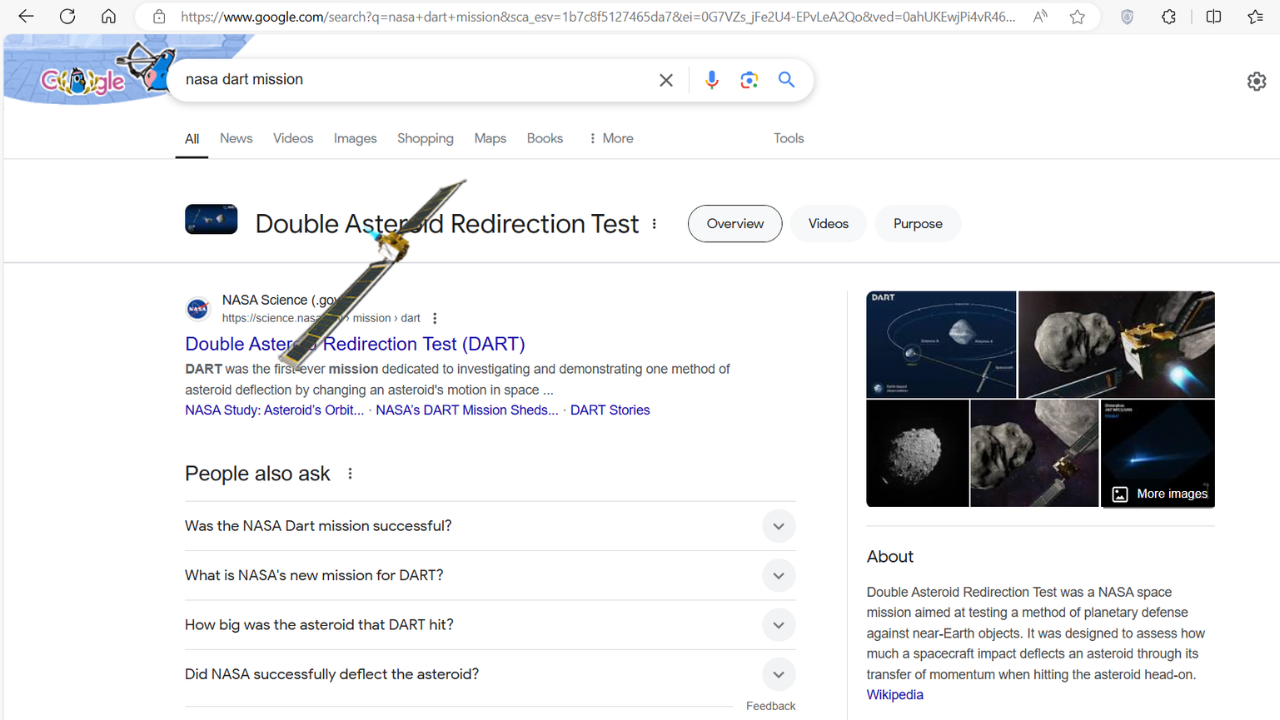
Task: Clear the search box with X icon
Action: click(x=666, y=80)
